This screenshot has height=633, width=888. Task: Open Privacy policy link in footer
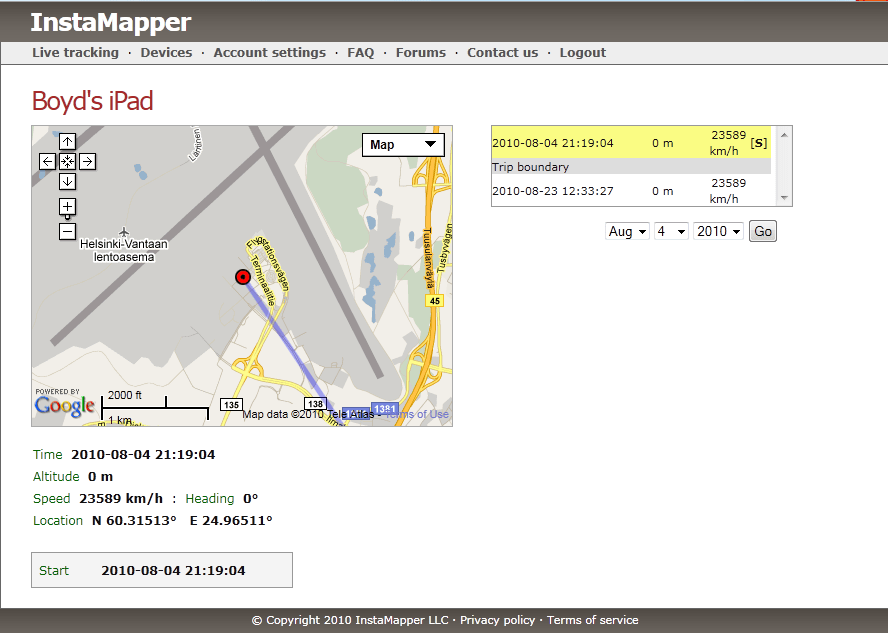(497, 620)
